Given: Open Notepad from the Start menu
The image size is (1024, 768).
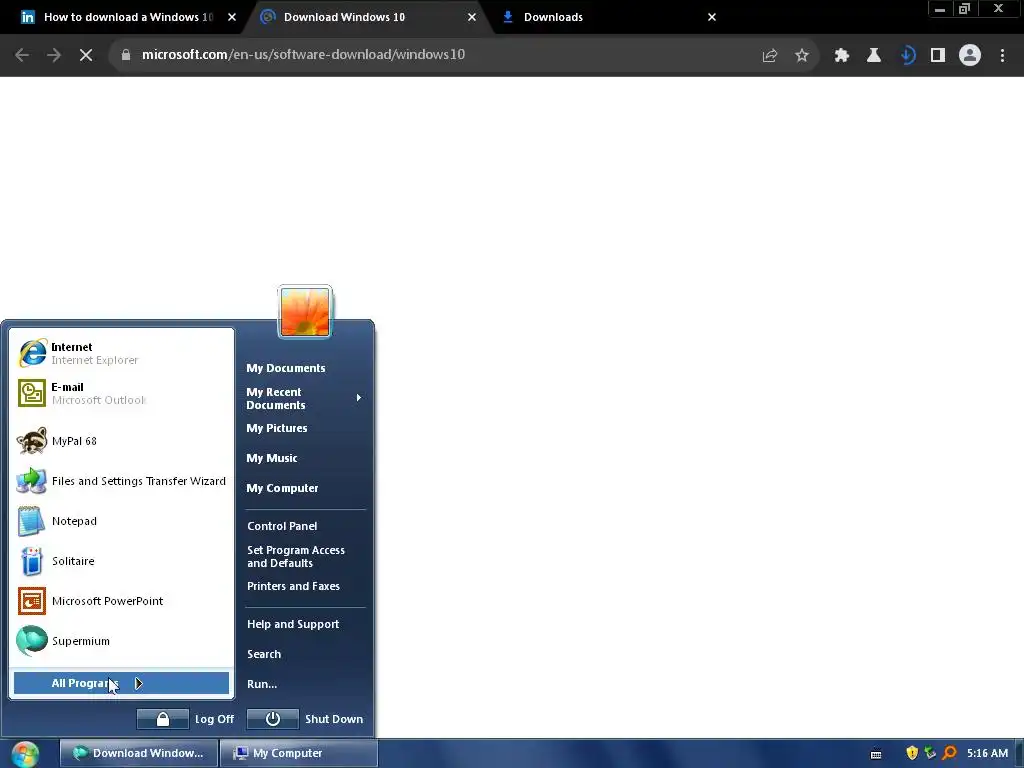Looking at the screenshot, I should click(x=121, y=521).
